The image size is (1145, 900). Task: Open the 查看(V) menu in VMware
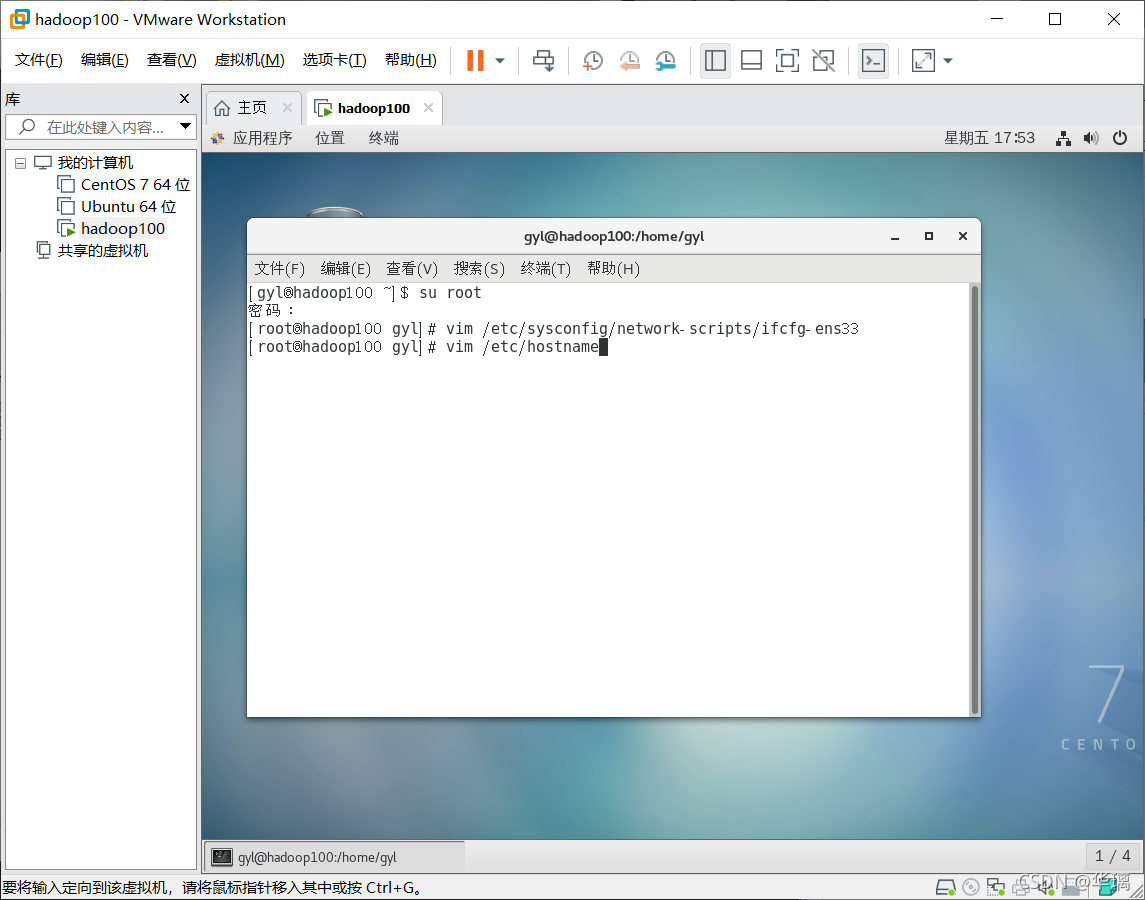172,60
